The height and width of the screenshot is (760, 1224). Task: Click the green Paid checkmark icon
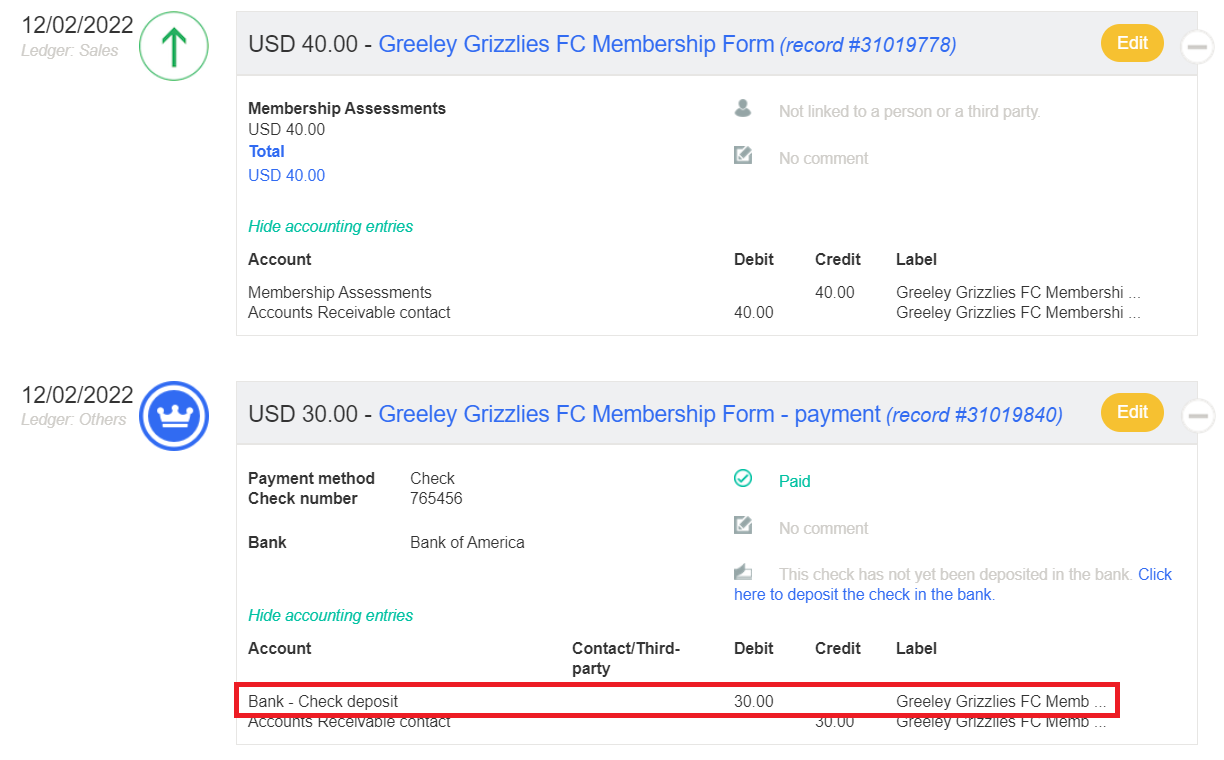click(743, 479)
